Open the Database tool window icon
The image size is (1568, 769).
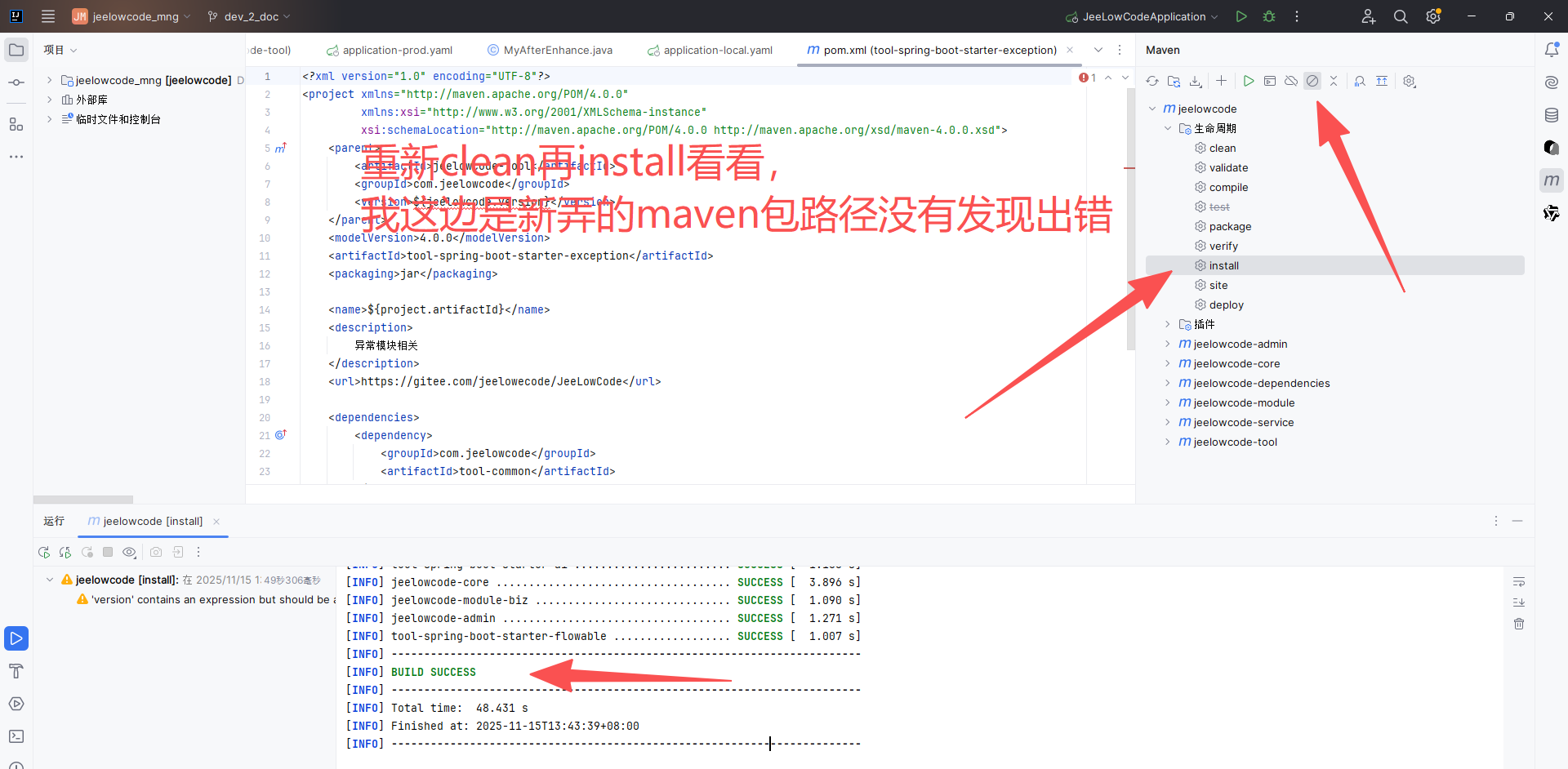click(x=1552, y=115)
